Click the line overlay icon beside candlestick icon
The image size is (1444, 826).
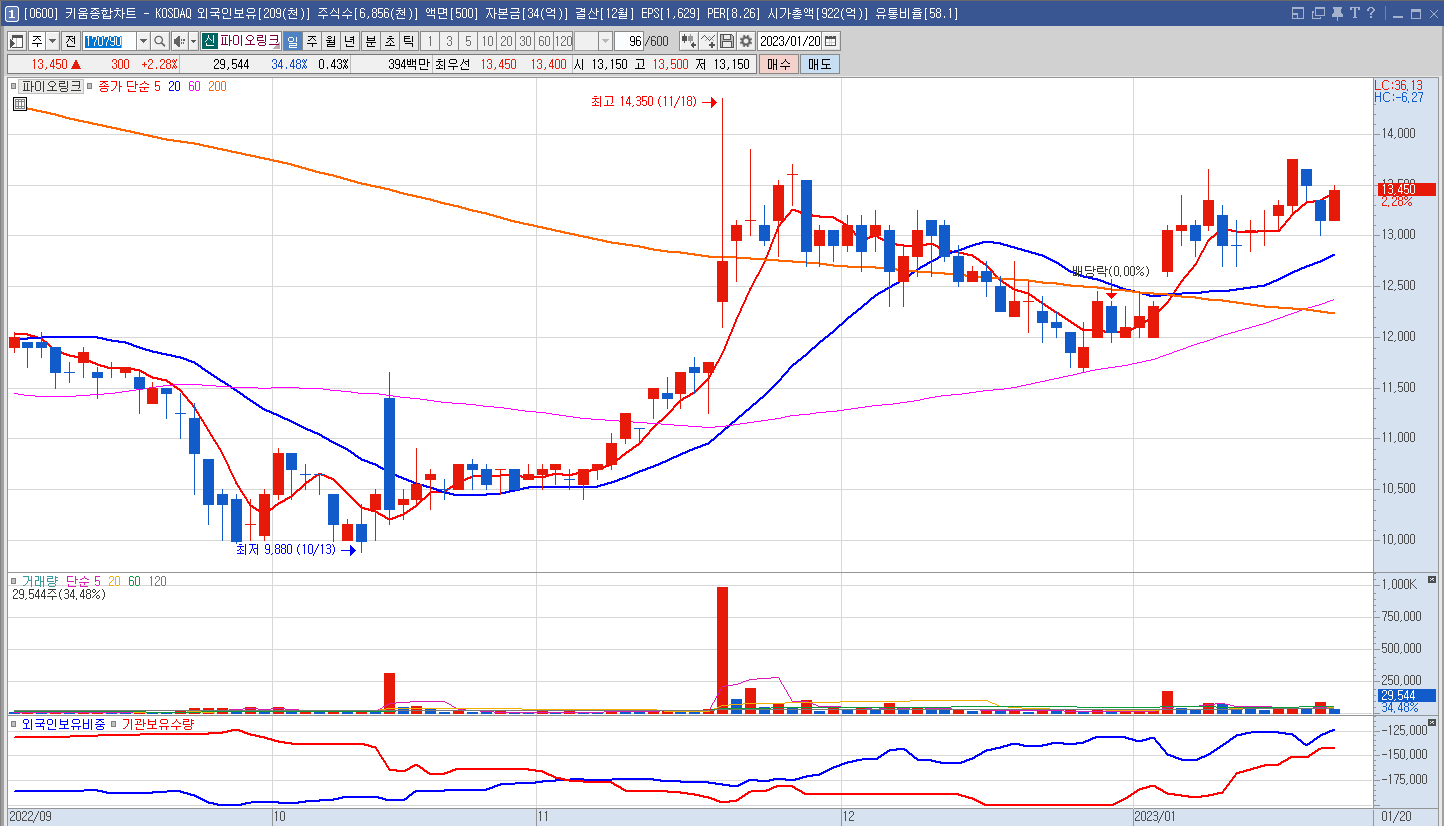coord(708,41)
